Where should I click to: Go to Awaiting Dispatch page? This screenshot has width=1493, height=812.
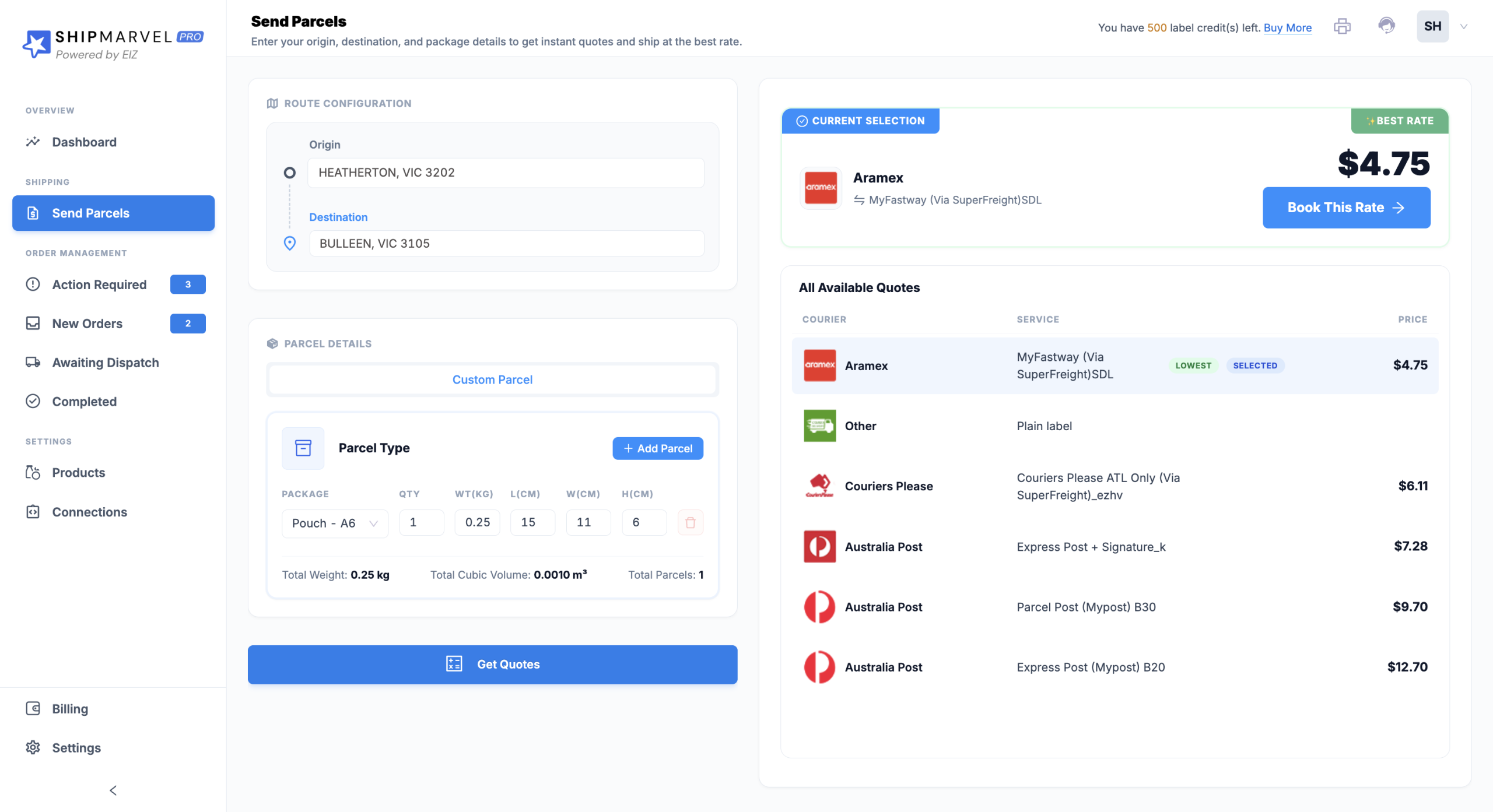click(x=105, y=363)
